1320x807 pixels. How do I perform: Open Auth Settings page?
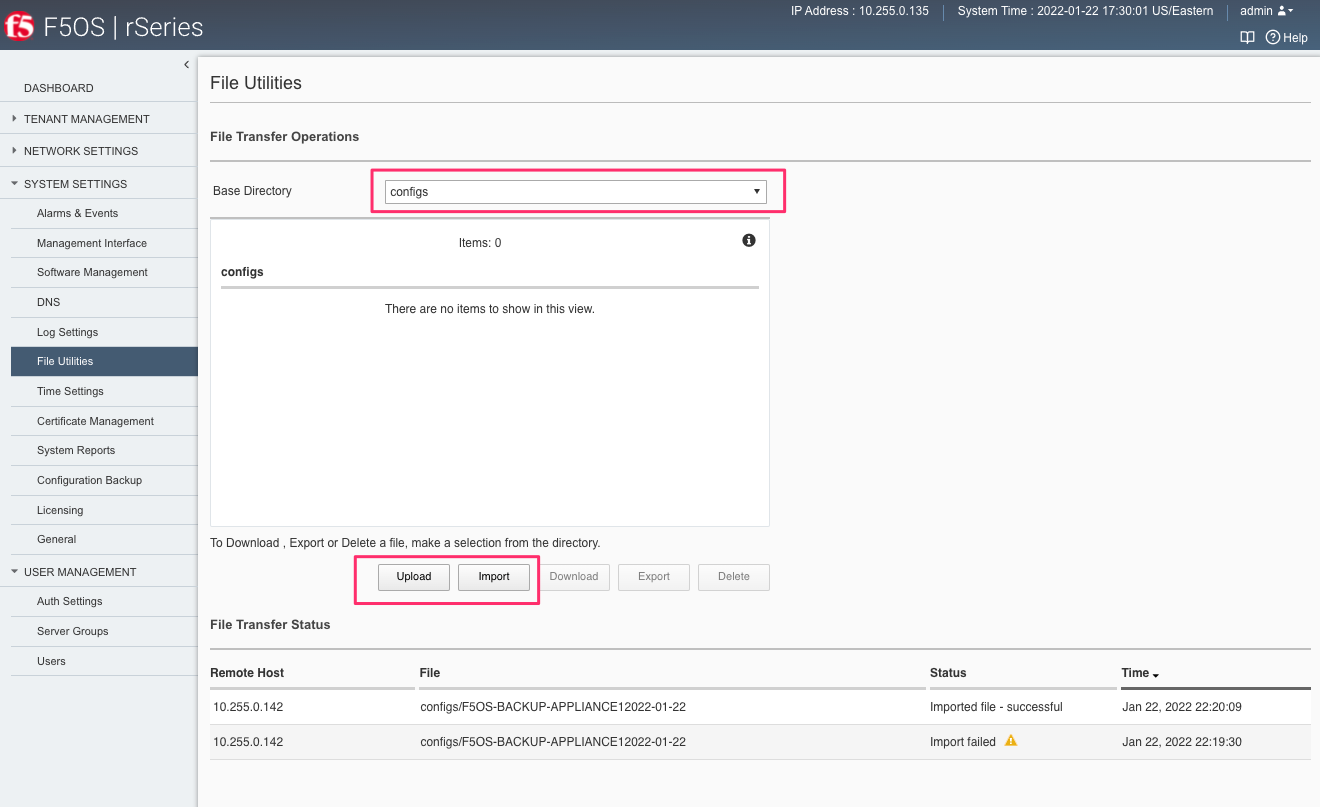104,601
